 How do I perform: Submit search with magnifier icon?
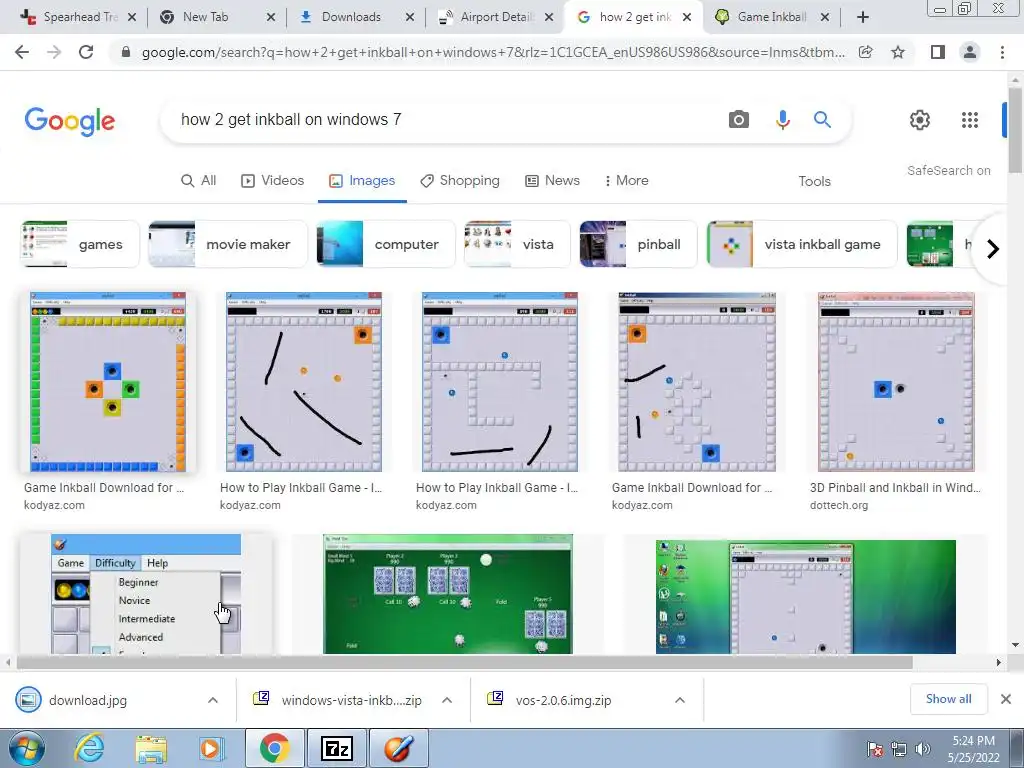point(822,120)
